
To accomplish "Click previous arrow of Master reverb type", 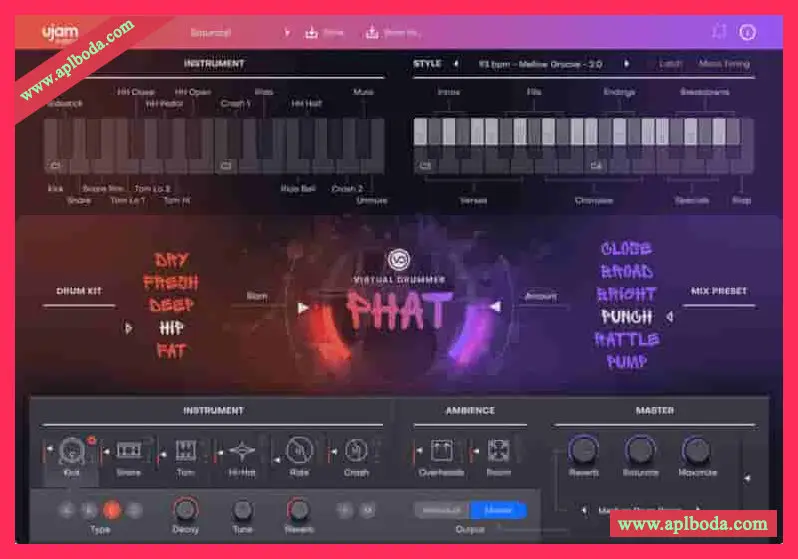I will tap(584, 510).
